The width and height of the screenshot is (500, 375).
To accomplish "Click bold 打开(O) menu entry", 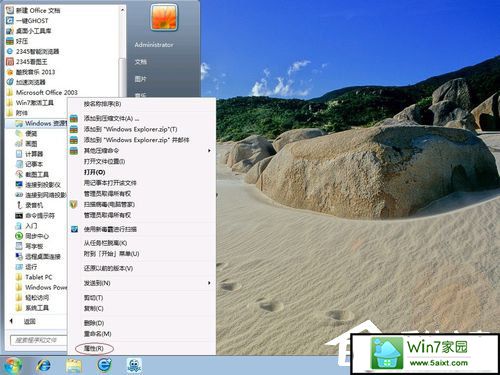I will point(94,172).
